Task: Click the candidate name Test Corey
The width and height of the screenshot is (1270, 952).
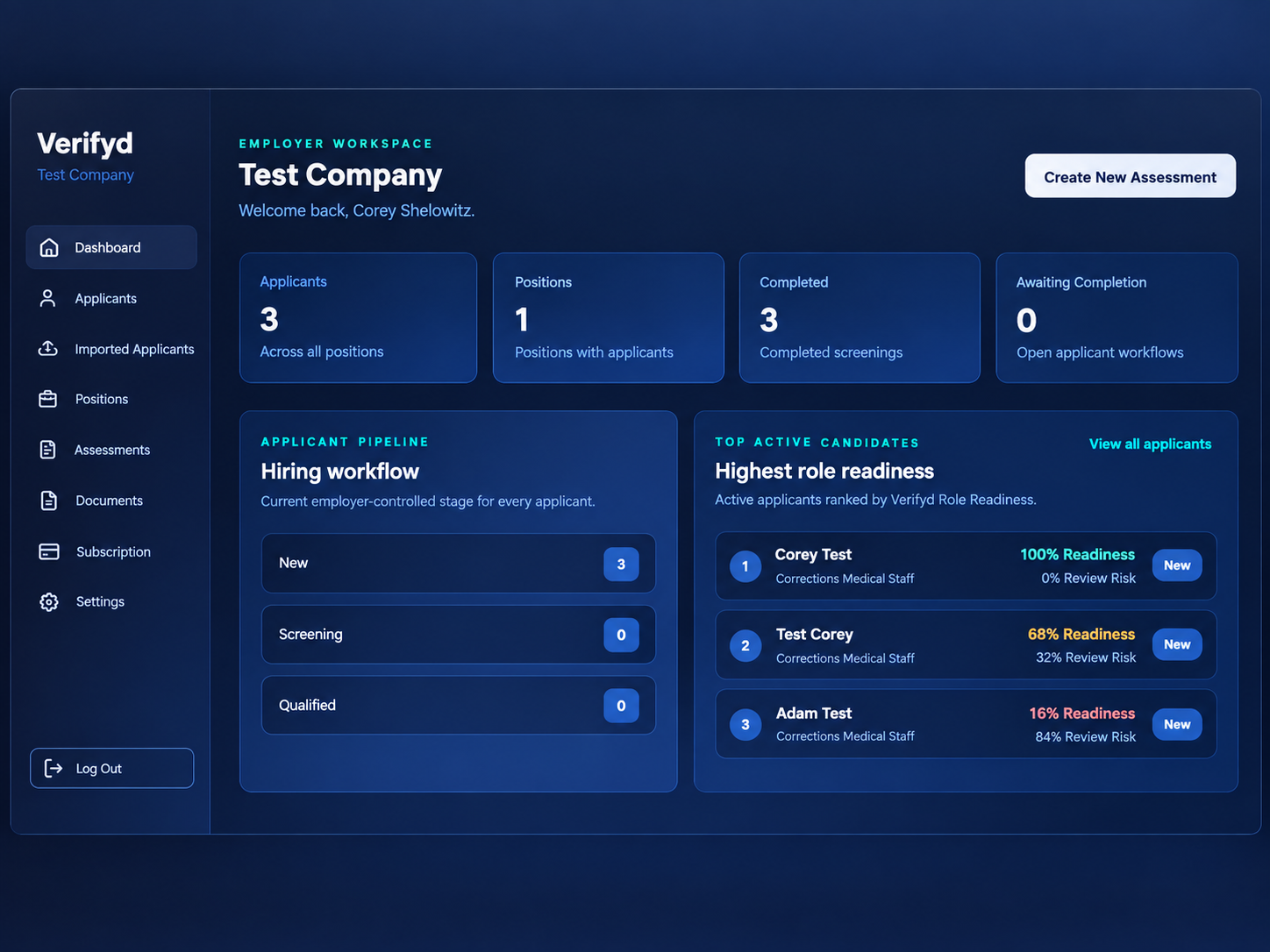Action: pyautogui.click(x=814, y=634)
